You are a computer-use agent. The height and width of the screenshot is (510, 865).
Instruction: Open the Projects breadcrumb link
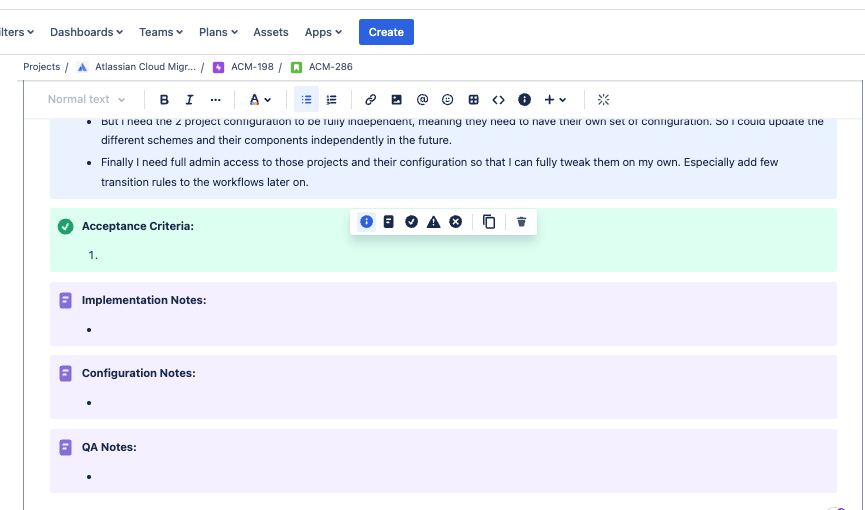pos(41,67)
